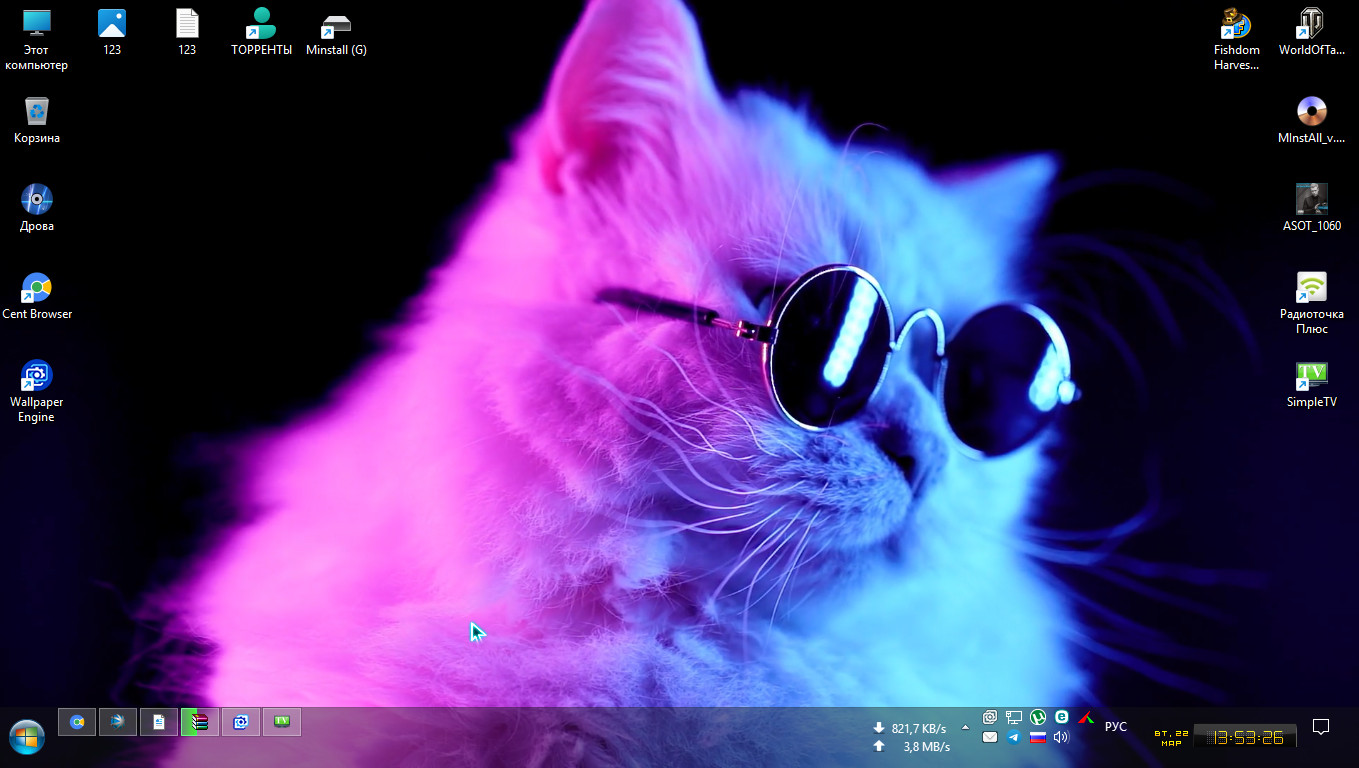This screenshot has height=768, width=1359.
Task: Open Telegram from the system tray
Action: (1014, 738)
